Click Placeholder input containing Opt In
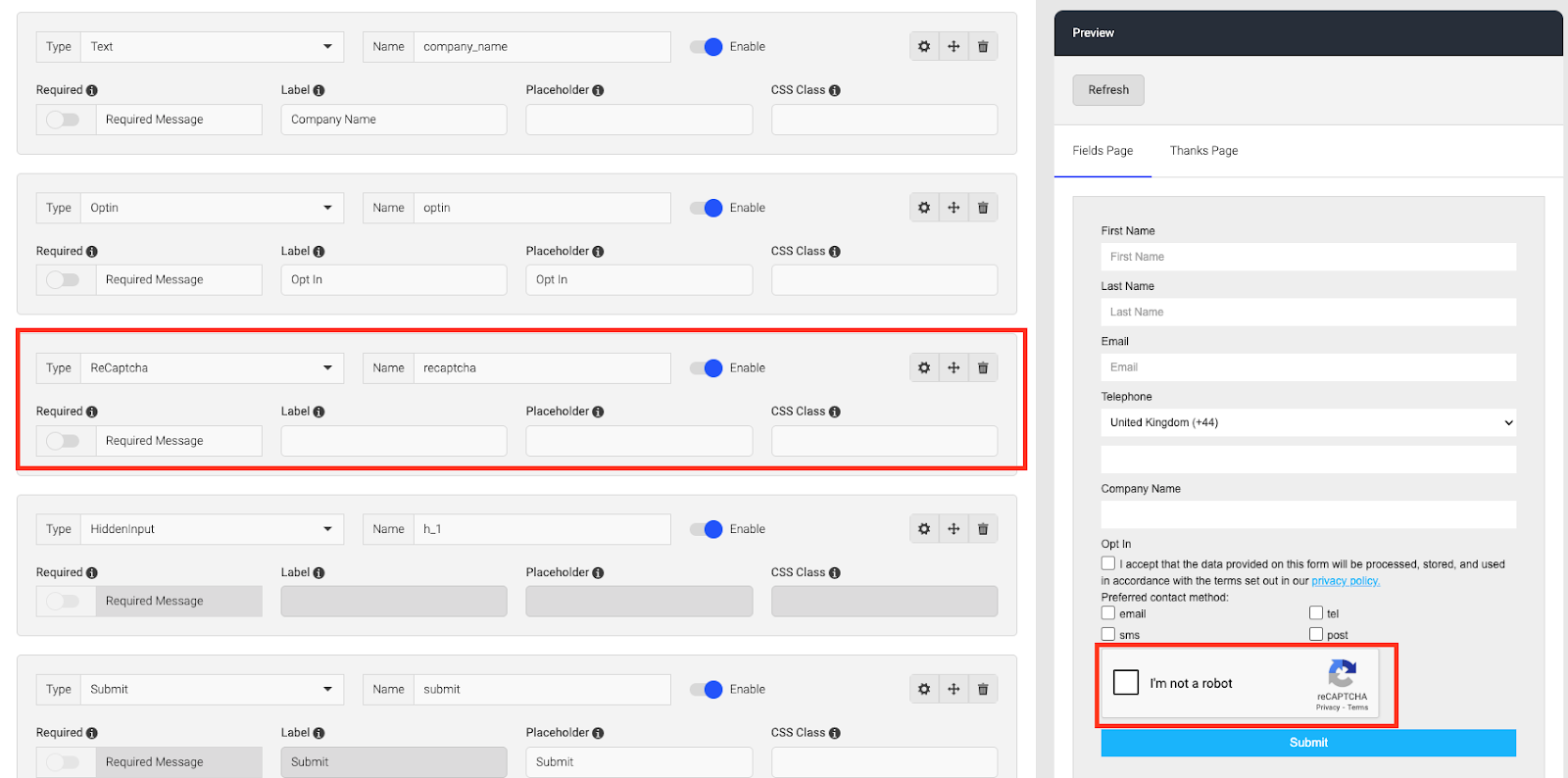The image size is (1568, 778). tap(639, 280)
